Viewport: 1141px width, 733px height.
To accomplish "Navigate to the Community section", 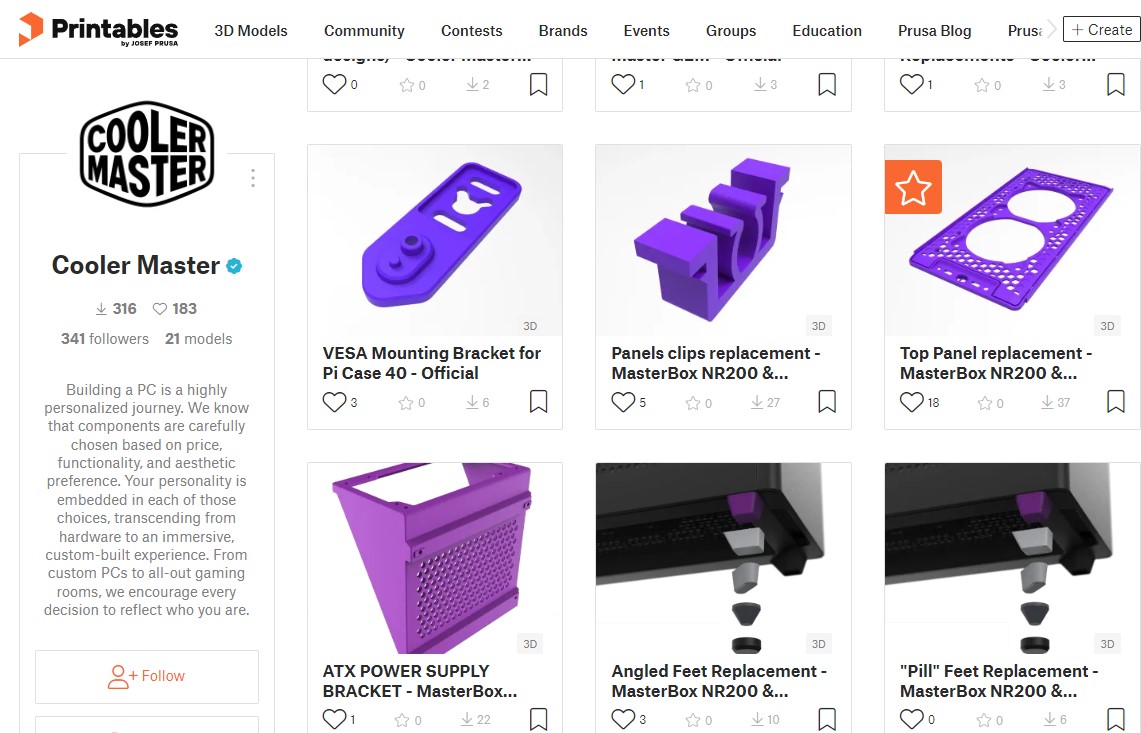I will 364,30.
